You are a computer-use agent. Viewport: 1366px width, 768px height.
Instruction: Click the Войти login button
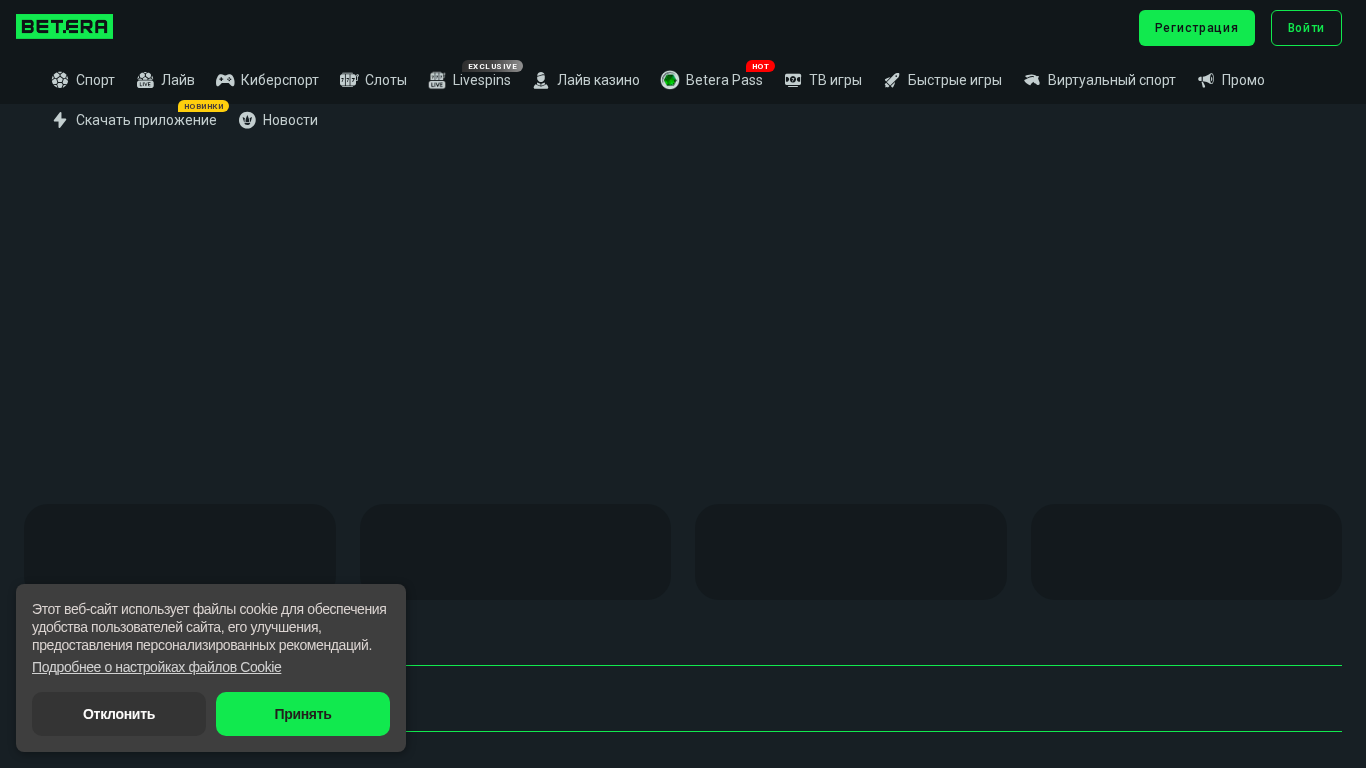tap(1306, 28)
